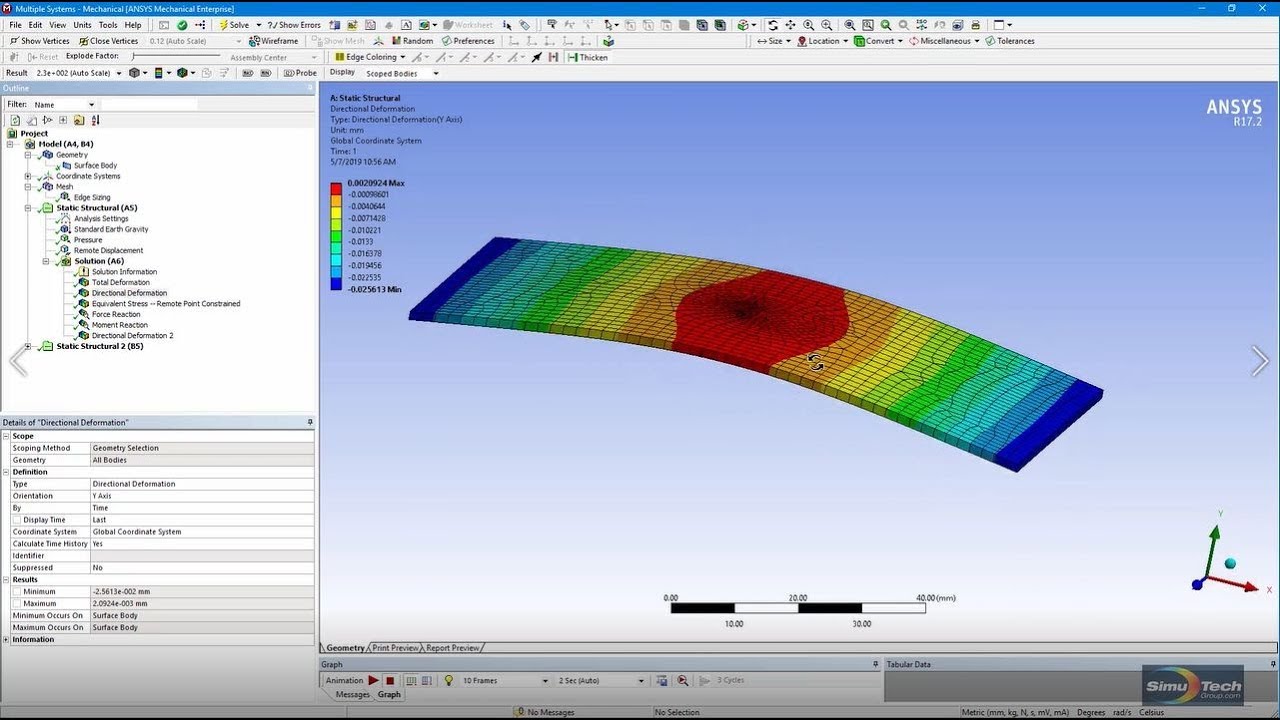
Task: Open the View menu
Action: (58, 25)
